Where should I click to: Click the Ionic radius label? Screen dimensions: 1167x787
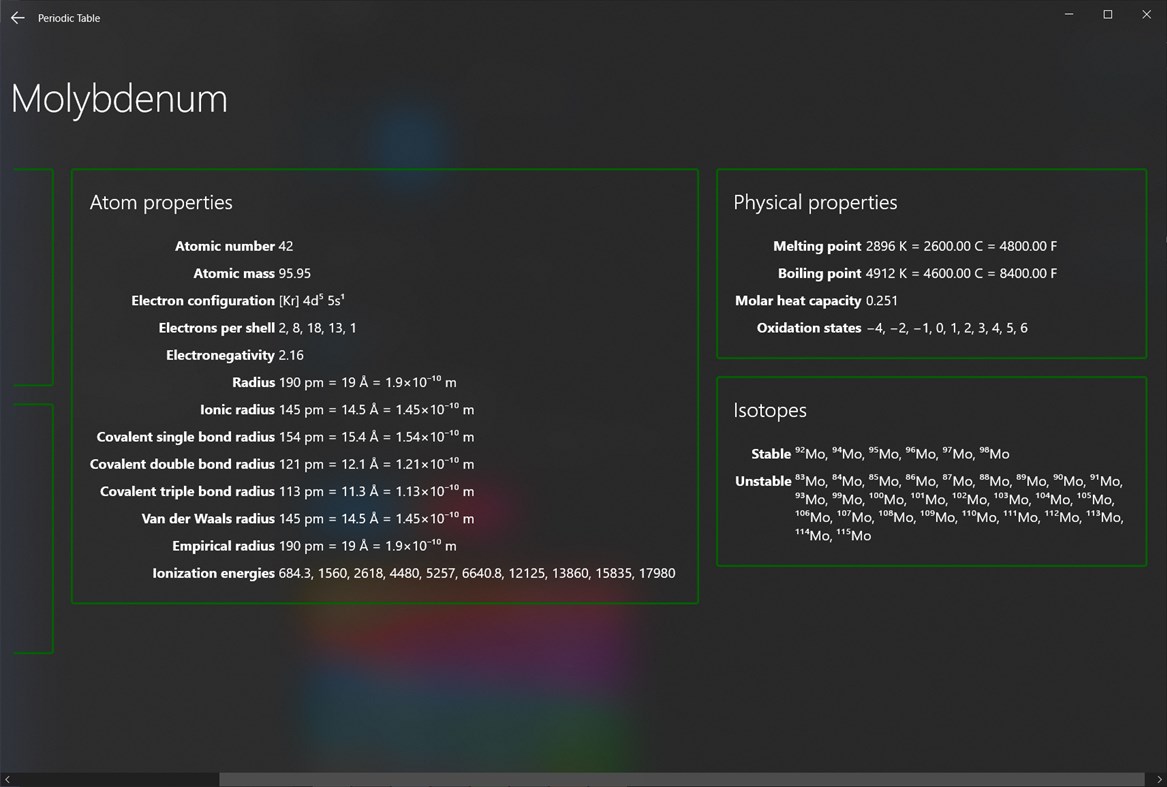coord(237,410)
